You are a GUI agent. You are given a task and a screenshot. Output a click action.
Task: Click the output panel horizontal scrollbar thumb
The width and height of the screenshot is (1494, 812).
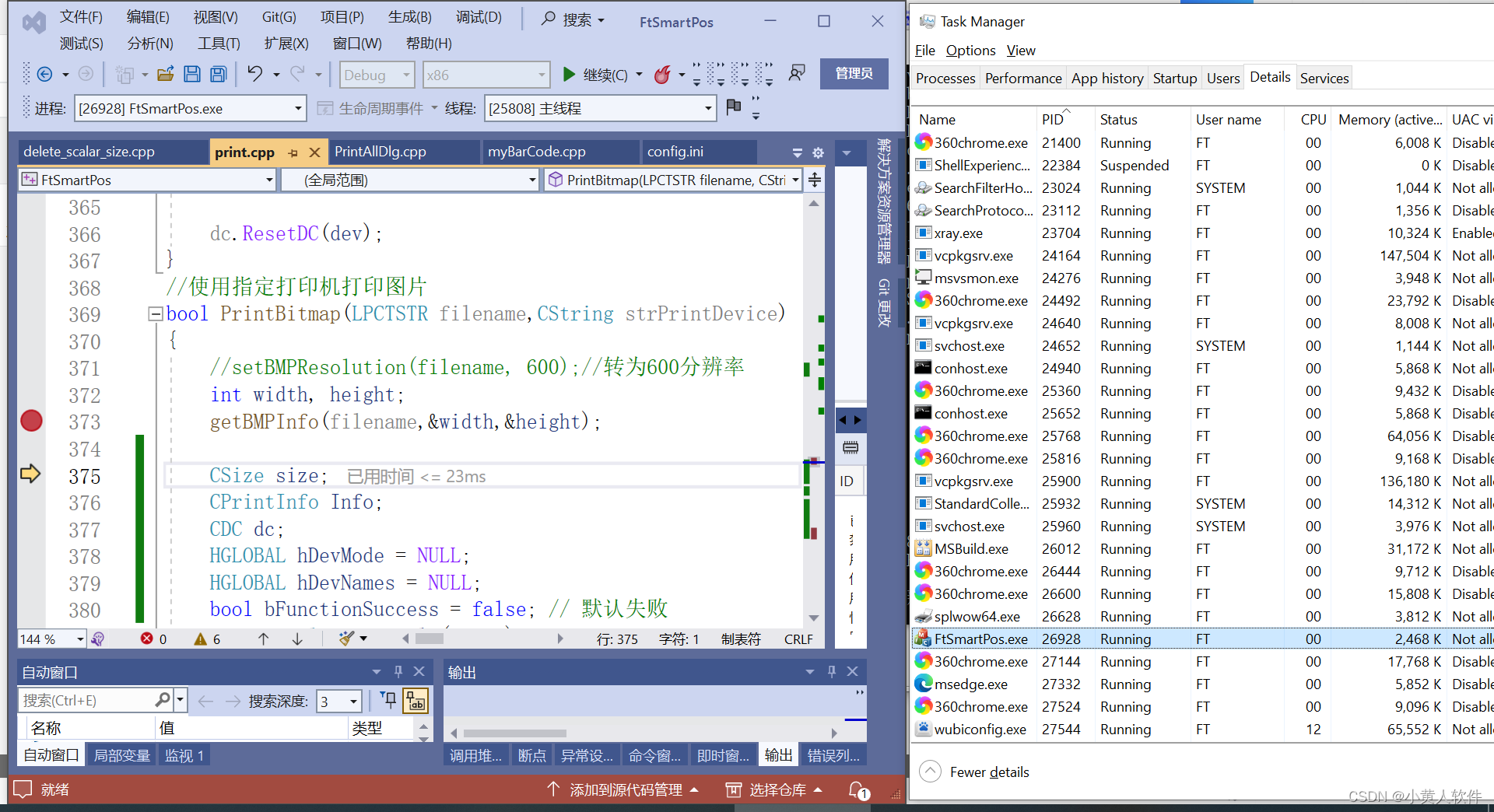pyautogui.click(x=515, y=733)
